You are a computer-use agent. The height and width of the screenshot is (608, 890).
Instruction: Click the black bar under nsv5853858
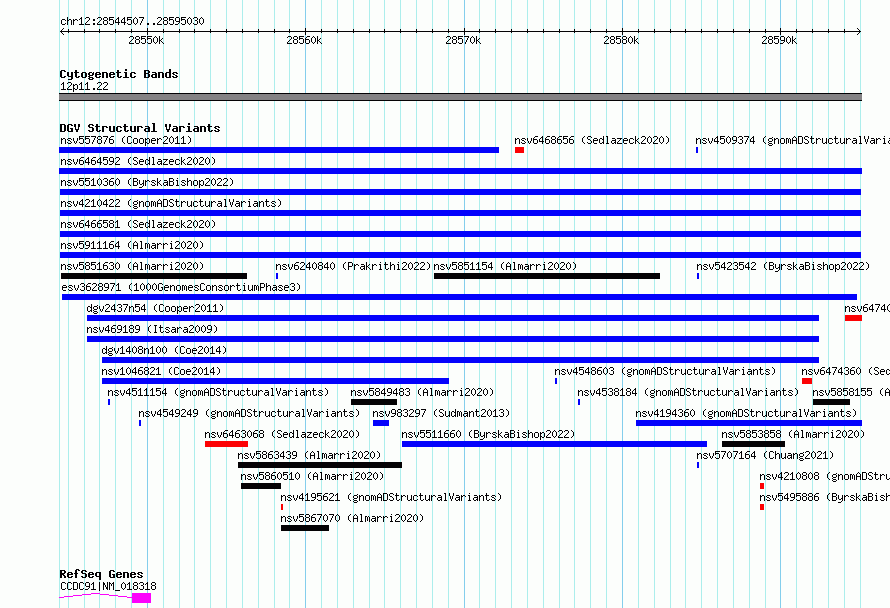coord(753,444)
